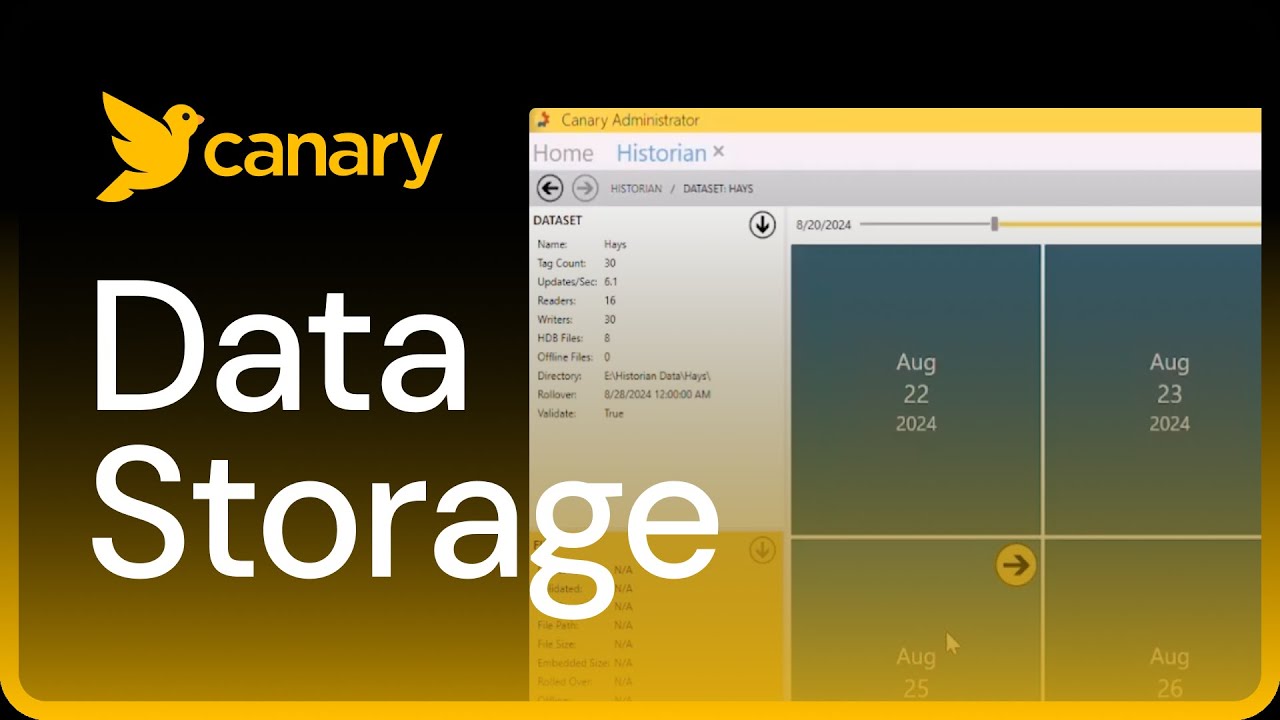Click the faded down-arrow icon in lower panel

[762, 550]
